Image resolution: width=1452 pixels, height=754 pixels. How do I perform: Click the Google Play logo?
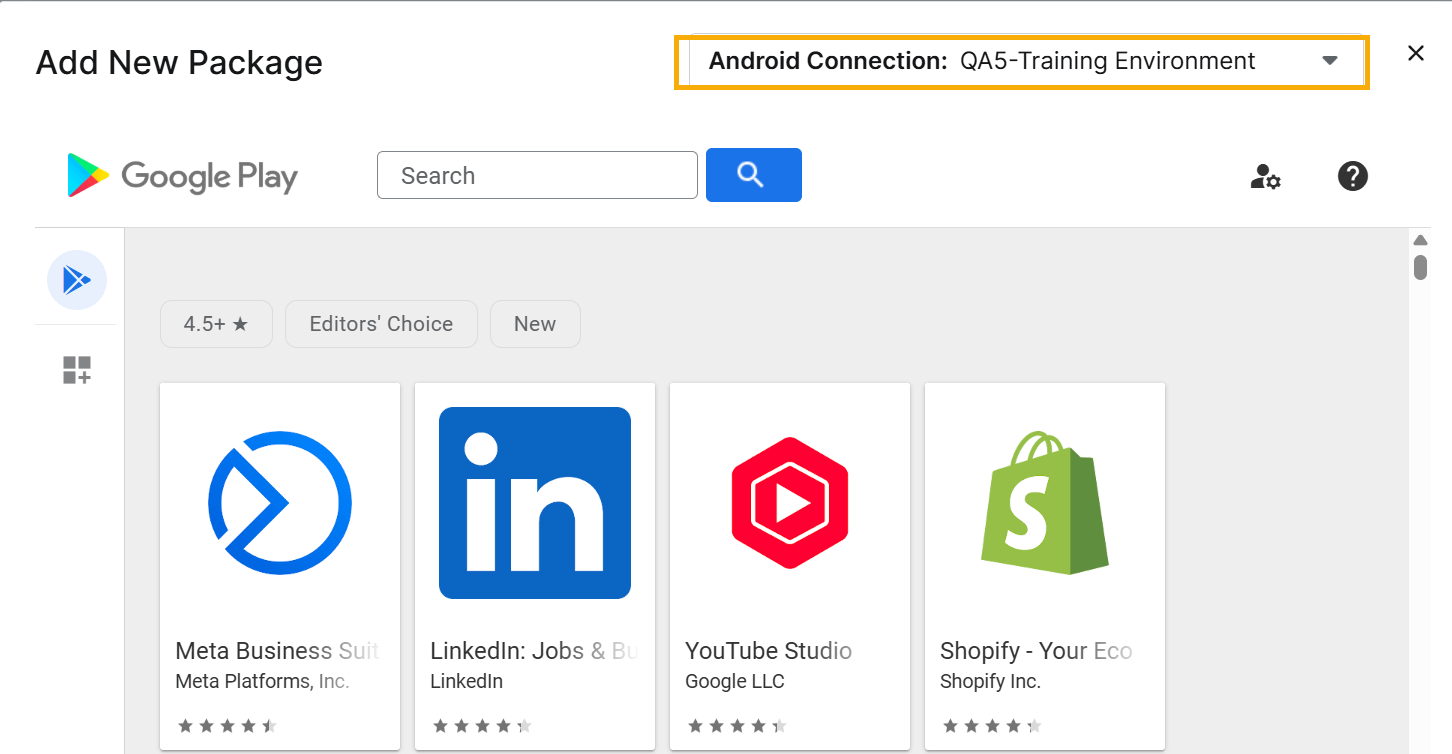pos(182,176)
